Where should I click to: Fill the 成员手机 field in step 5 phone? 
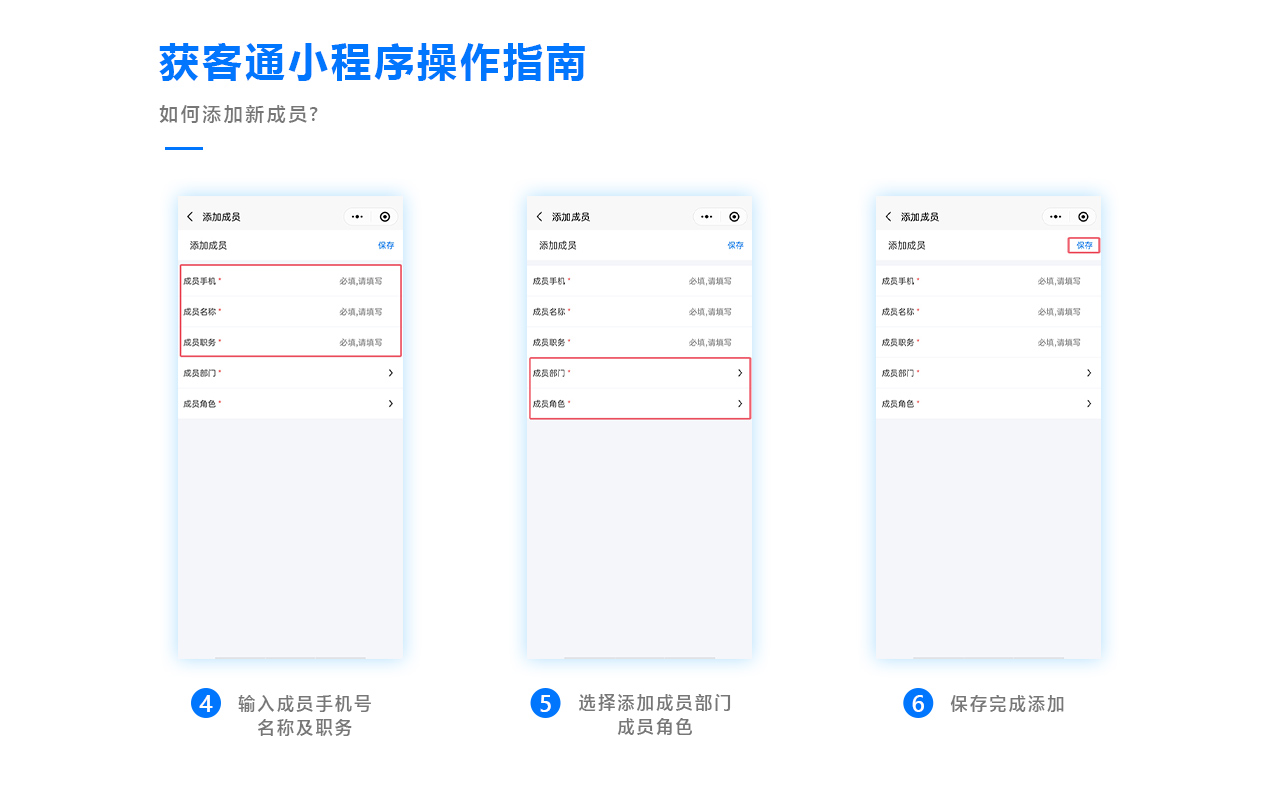click(639, 281)
